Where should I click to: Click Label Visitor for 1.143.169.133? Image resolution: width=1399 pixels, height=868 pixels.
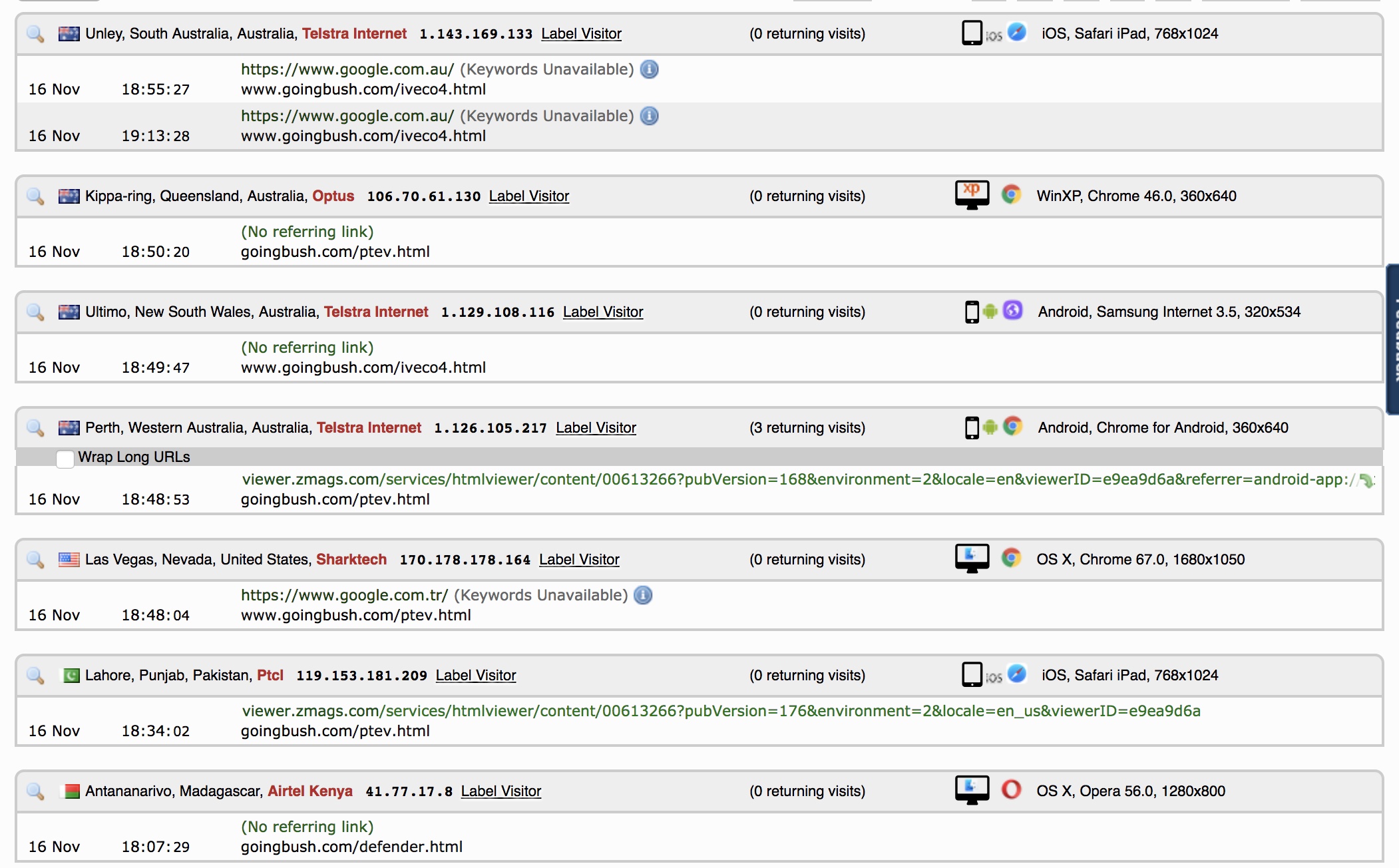pyautogui.click(x=581, y=34)
